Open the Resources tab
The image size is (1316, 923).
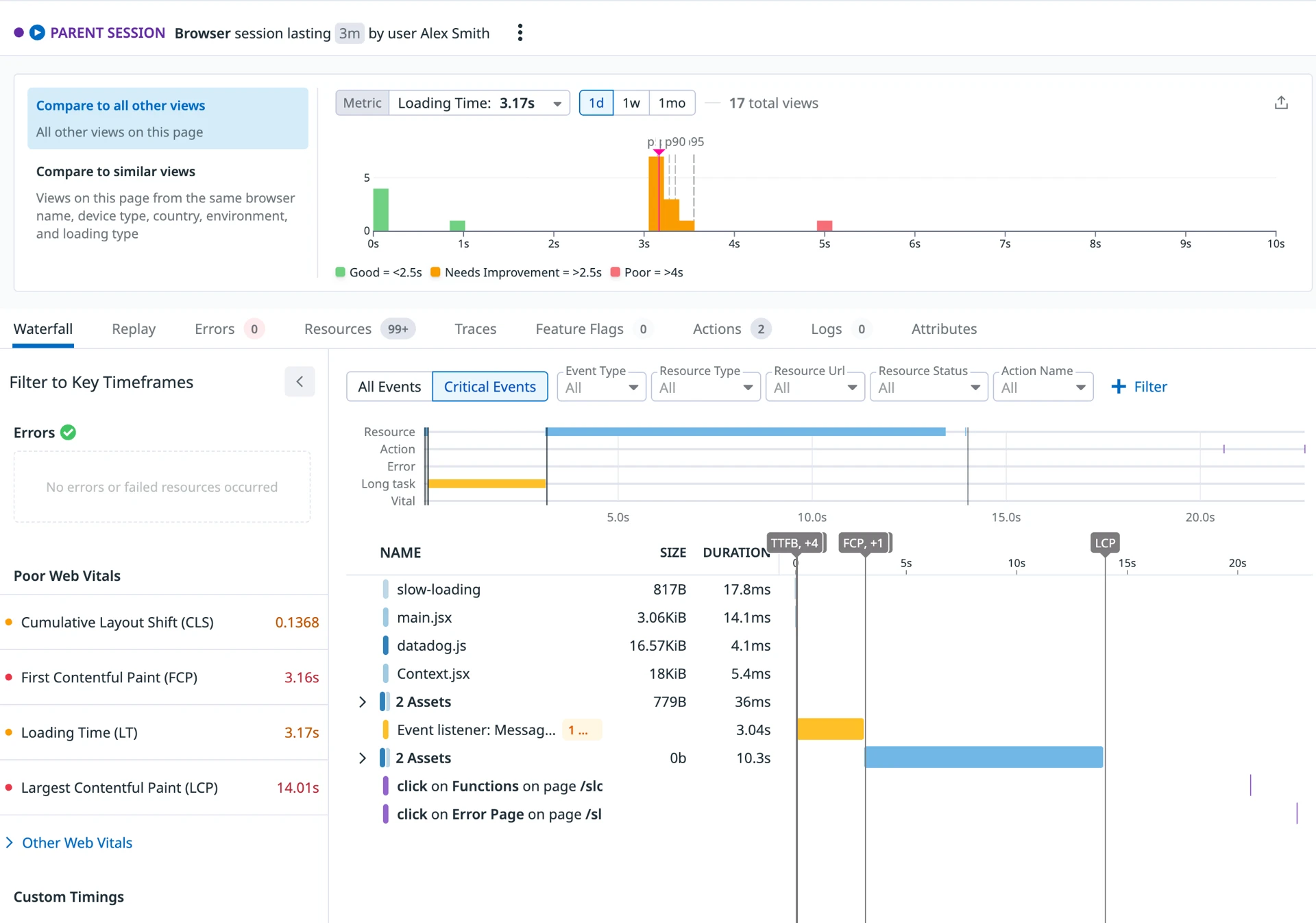point(338,329)
